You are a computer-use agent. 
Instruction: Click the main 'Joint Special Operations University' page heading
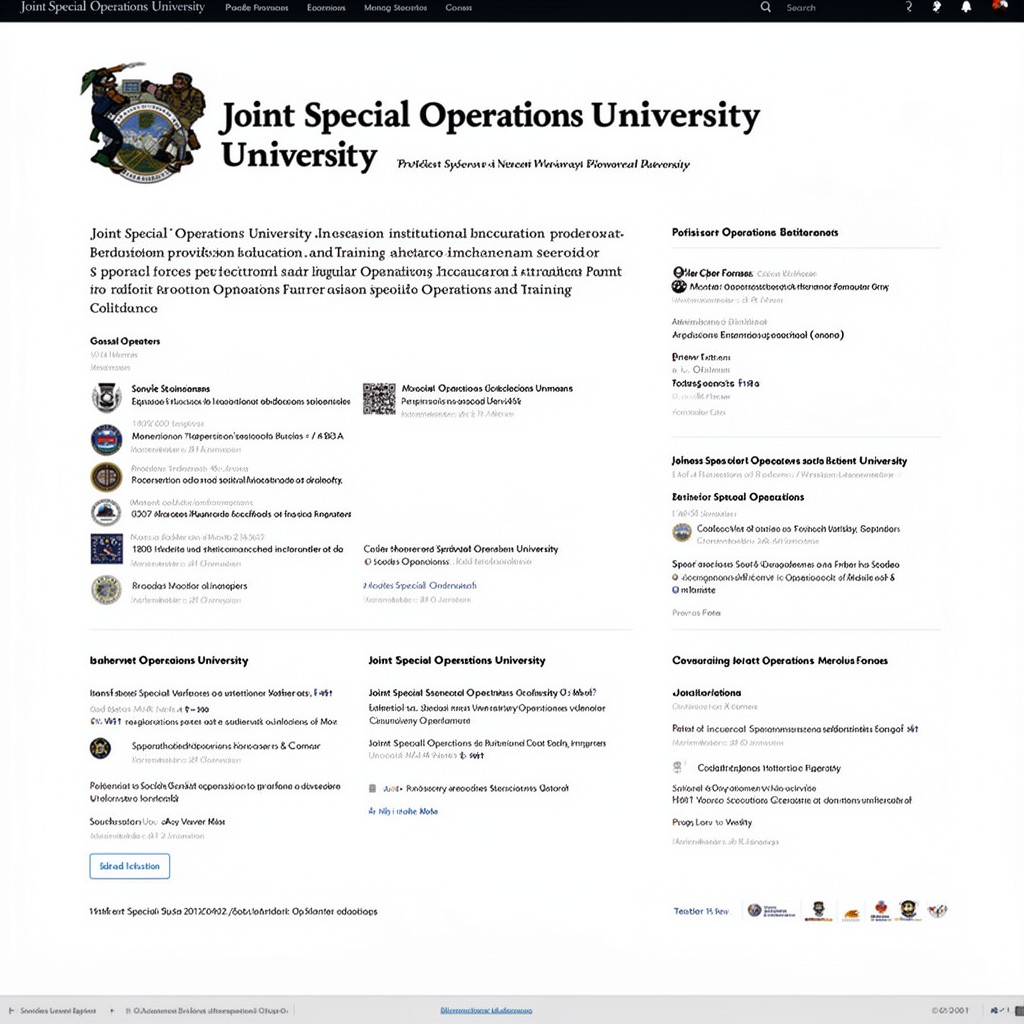pyautogui.click(x=490, y=135)
